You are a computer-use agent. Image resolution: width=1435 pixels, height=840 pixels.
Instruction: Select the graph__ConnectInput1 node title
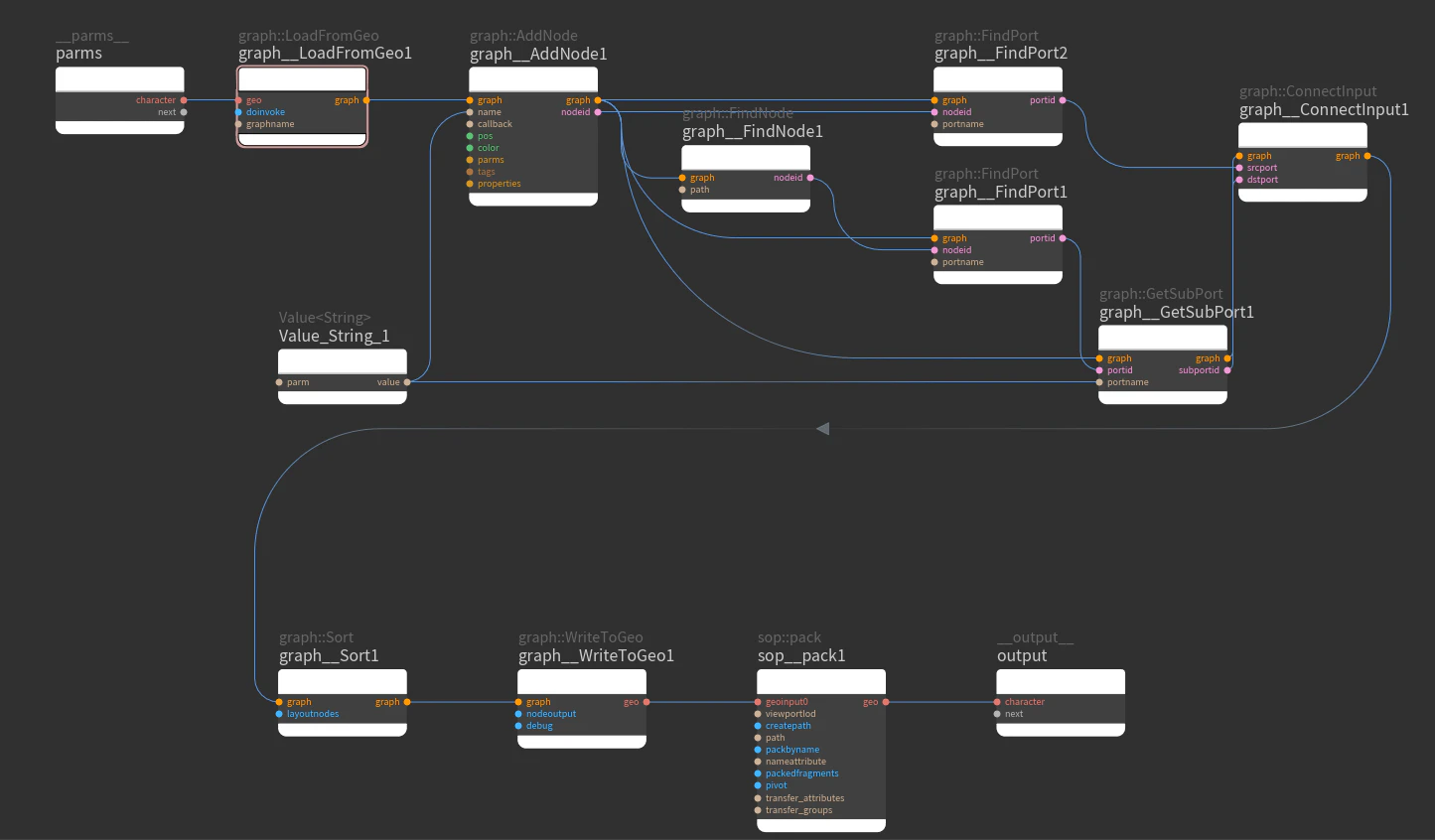[x=1324, y=109]
